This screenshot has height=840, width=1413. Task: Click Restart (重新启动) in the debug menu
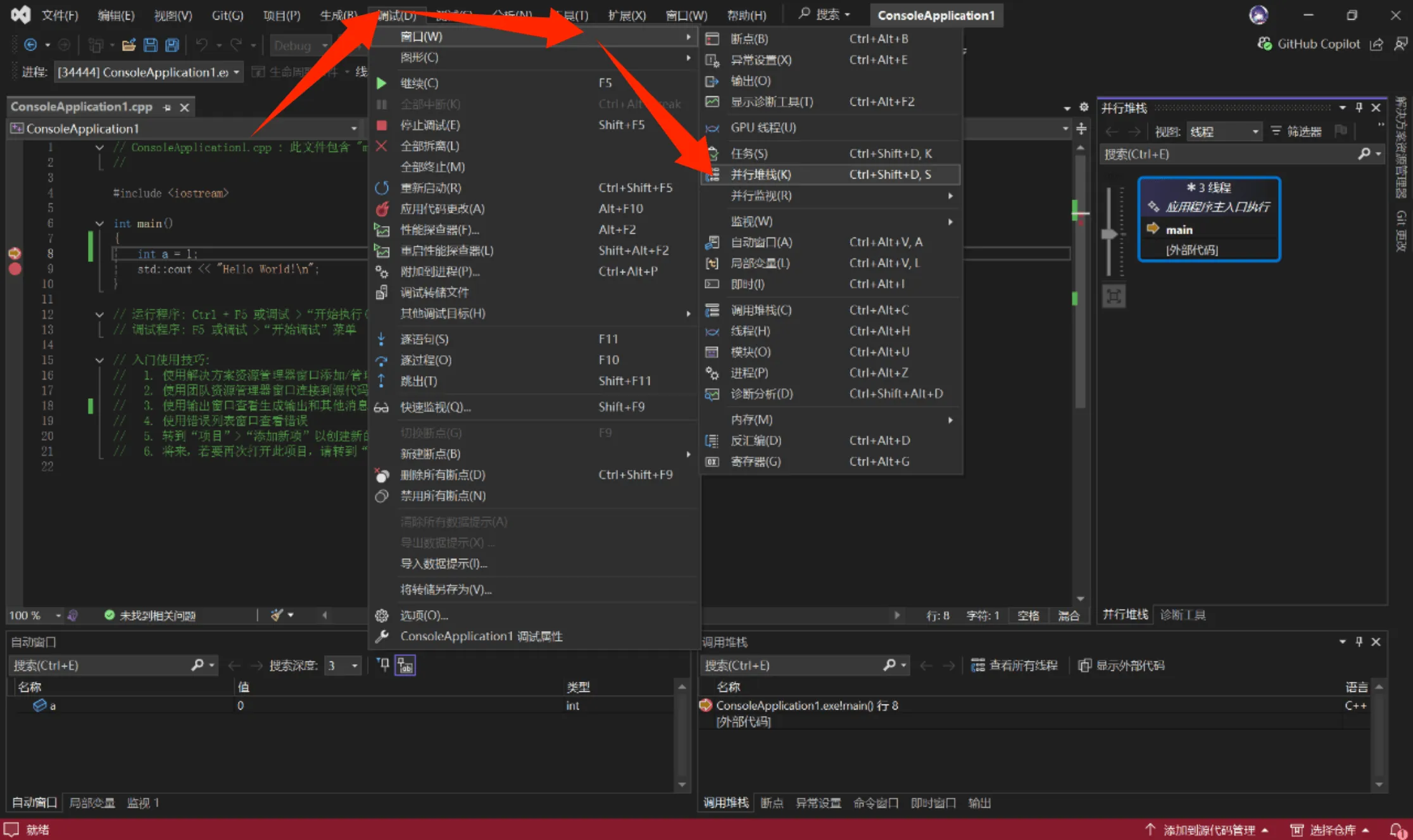[430, 188]
